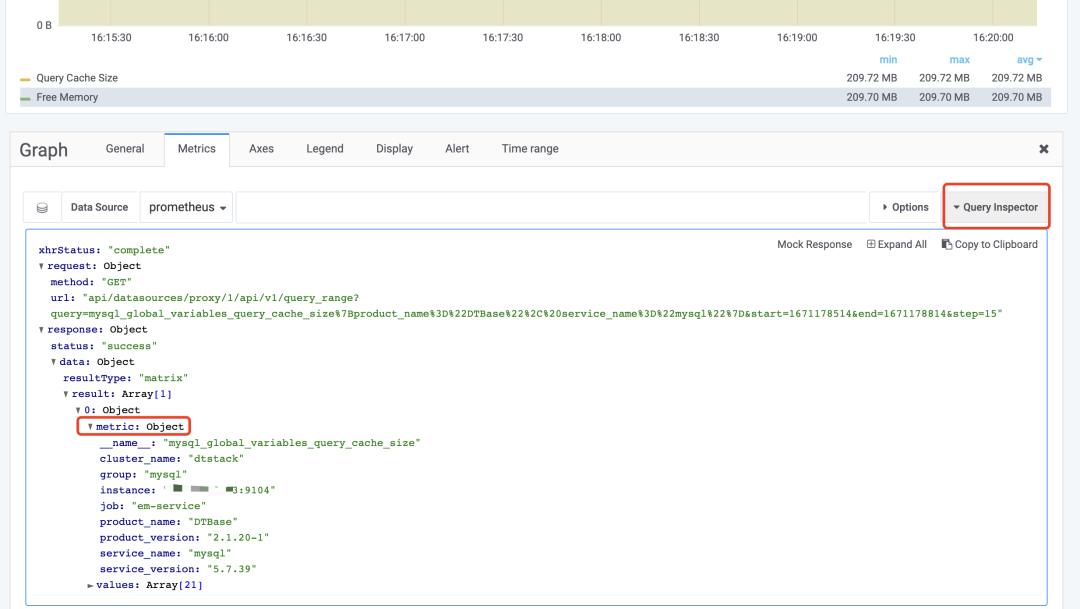
Task: Toggle the Query Cache Size series
Action: click(76, 78)
